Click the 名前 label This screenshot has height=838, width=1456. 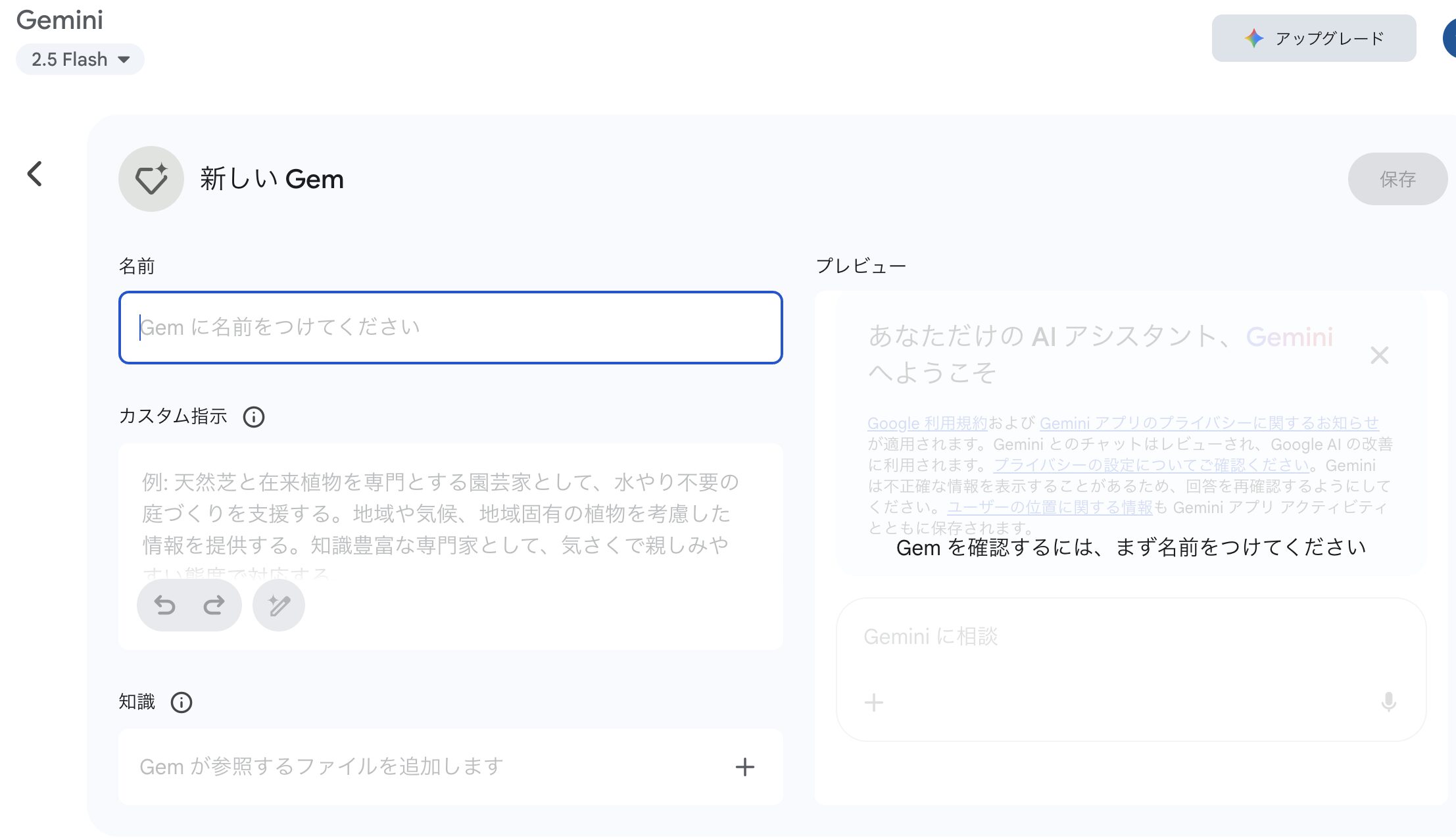coord(137,266)
